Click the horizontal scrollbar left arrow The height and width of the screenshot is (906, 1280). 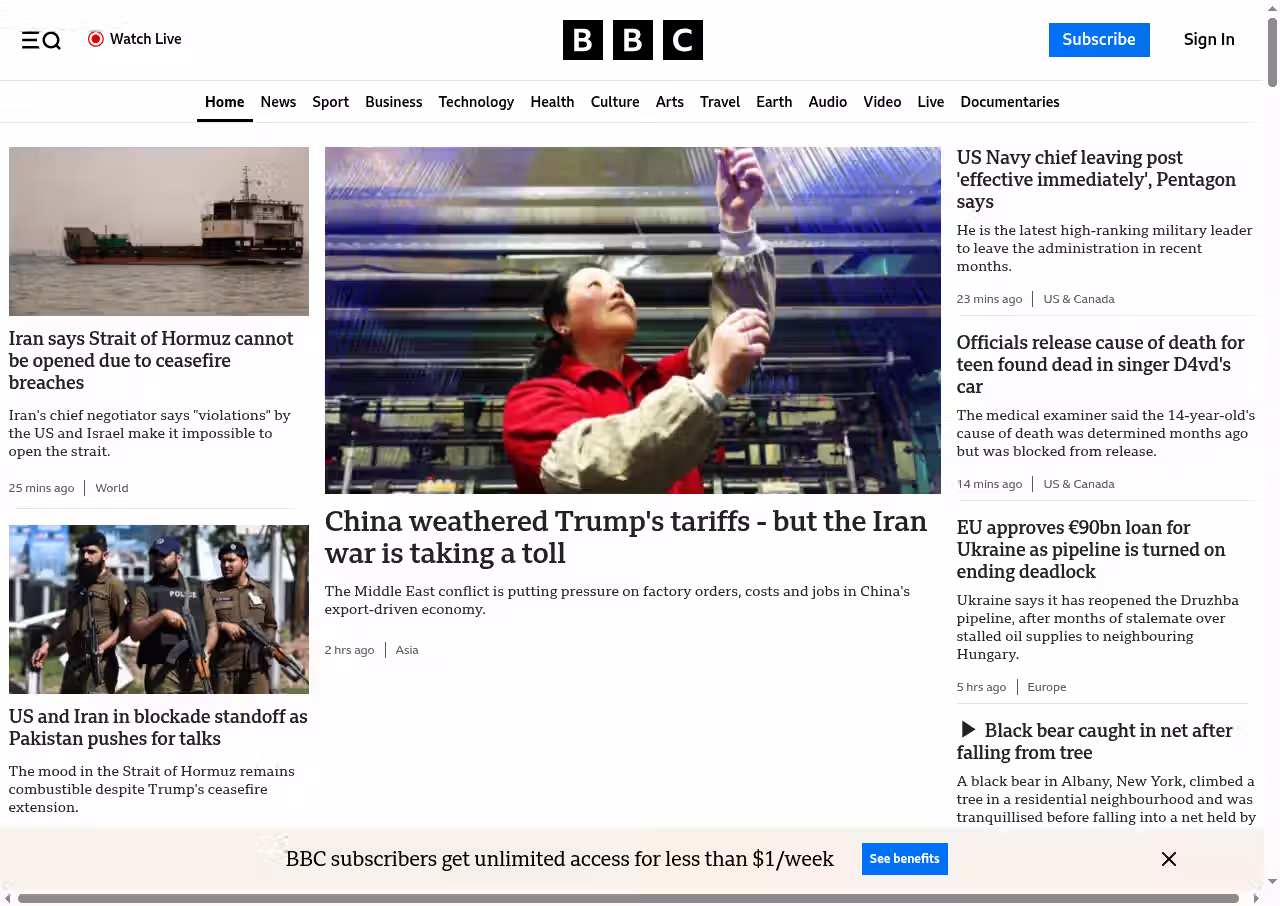coord(8,898)
